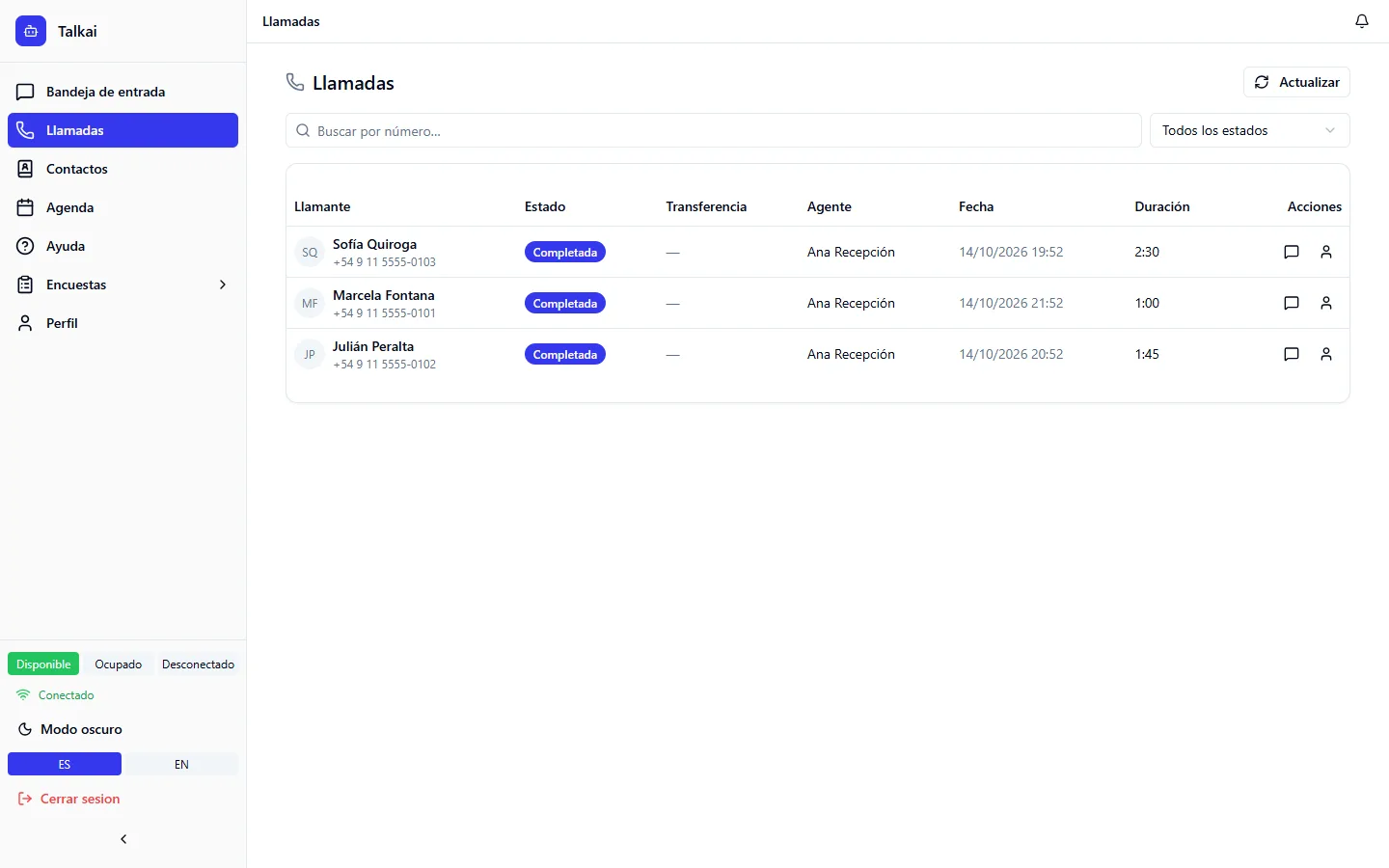Click the Llamante column header
The height and width of the screenshot is (868, 1389).
322,206
